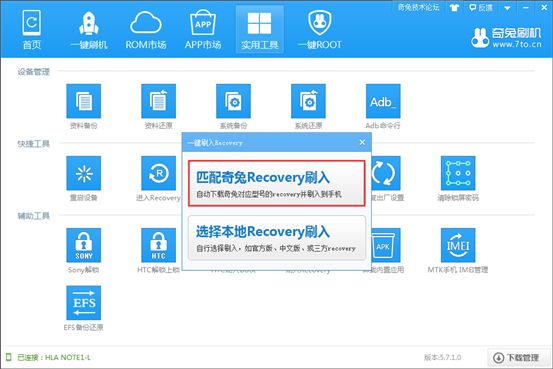This screenshot has width=553, height=369.
Task: Go to the 一键ROOT tab
Action: (x=320, y=30)
